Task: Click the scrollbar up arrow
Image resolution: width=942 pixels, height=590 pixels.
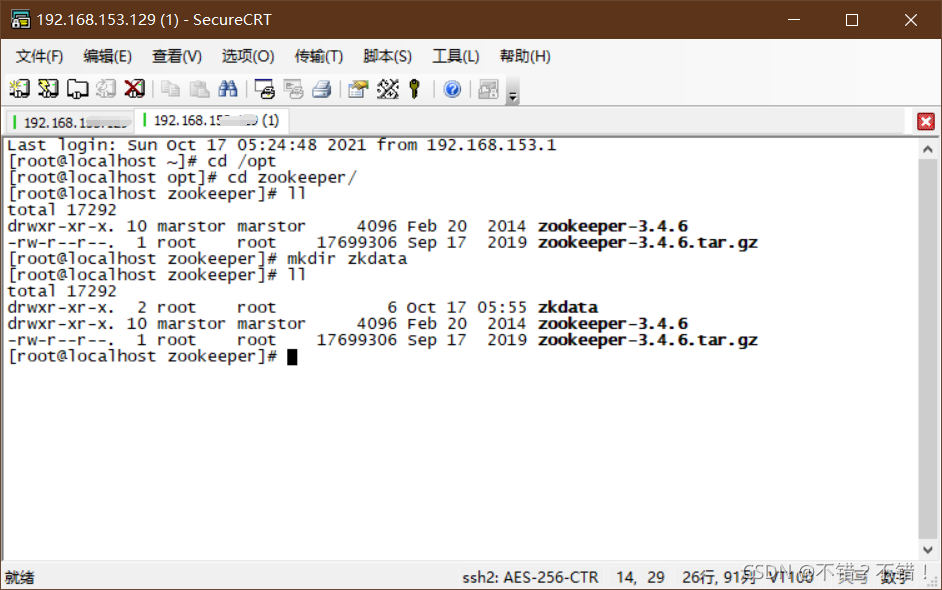Action: click(x=928, y=149)
